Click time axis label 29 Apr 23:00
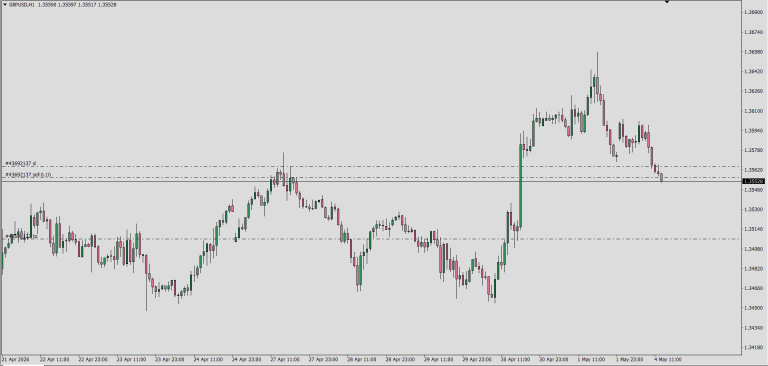 pos(477,360)
